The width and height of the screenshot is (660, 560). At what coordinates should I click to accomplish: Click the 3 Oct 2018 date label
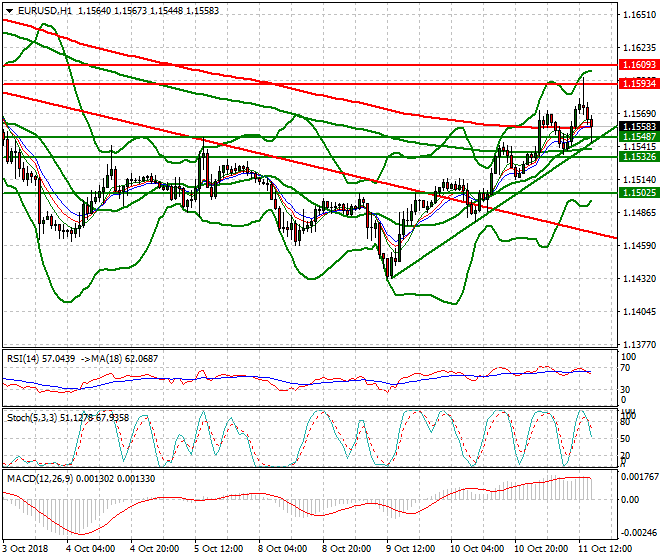point(25,549)
